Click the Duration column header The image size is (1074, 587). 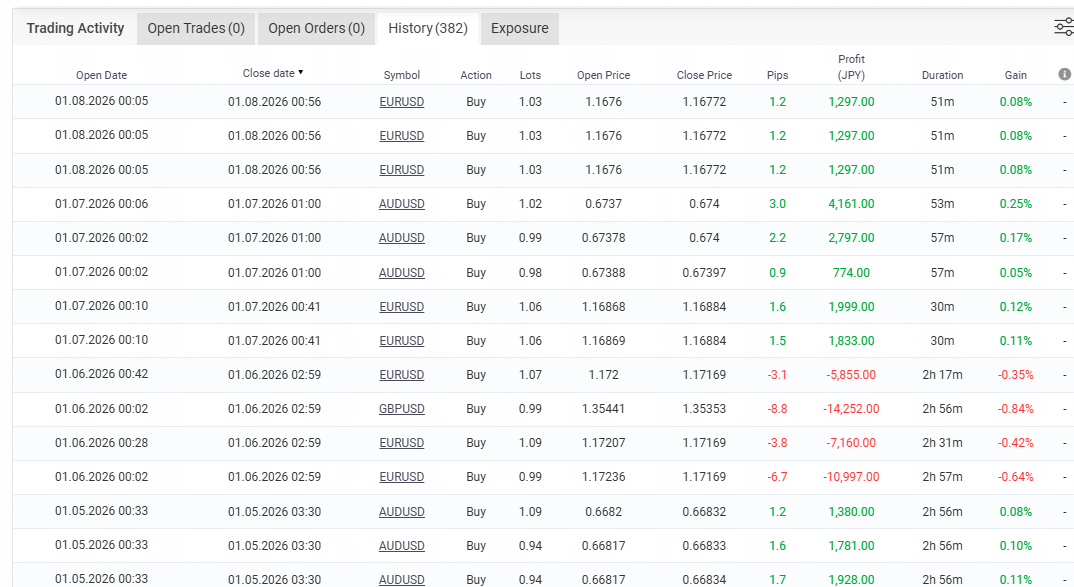pyautogui.click(x=942, y=75)
